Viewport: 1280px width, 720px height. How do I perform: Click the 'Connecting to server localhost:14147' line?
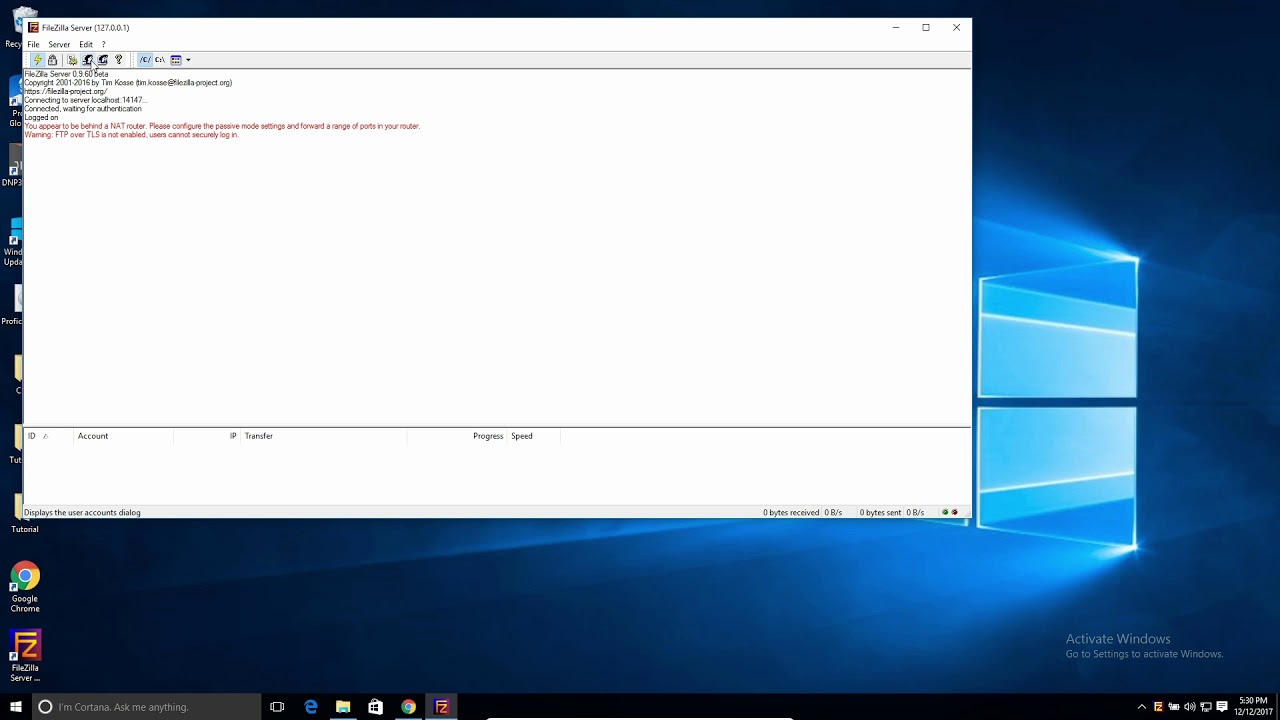(x=85, y=100)
